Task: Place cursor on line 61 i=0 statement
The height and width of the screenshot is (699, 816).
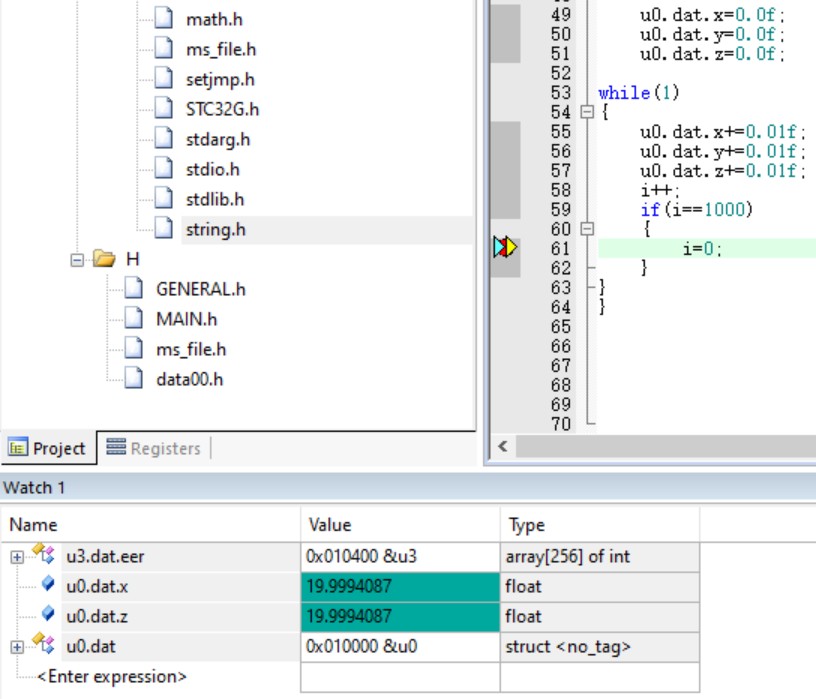Action: [703, 249]
